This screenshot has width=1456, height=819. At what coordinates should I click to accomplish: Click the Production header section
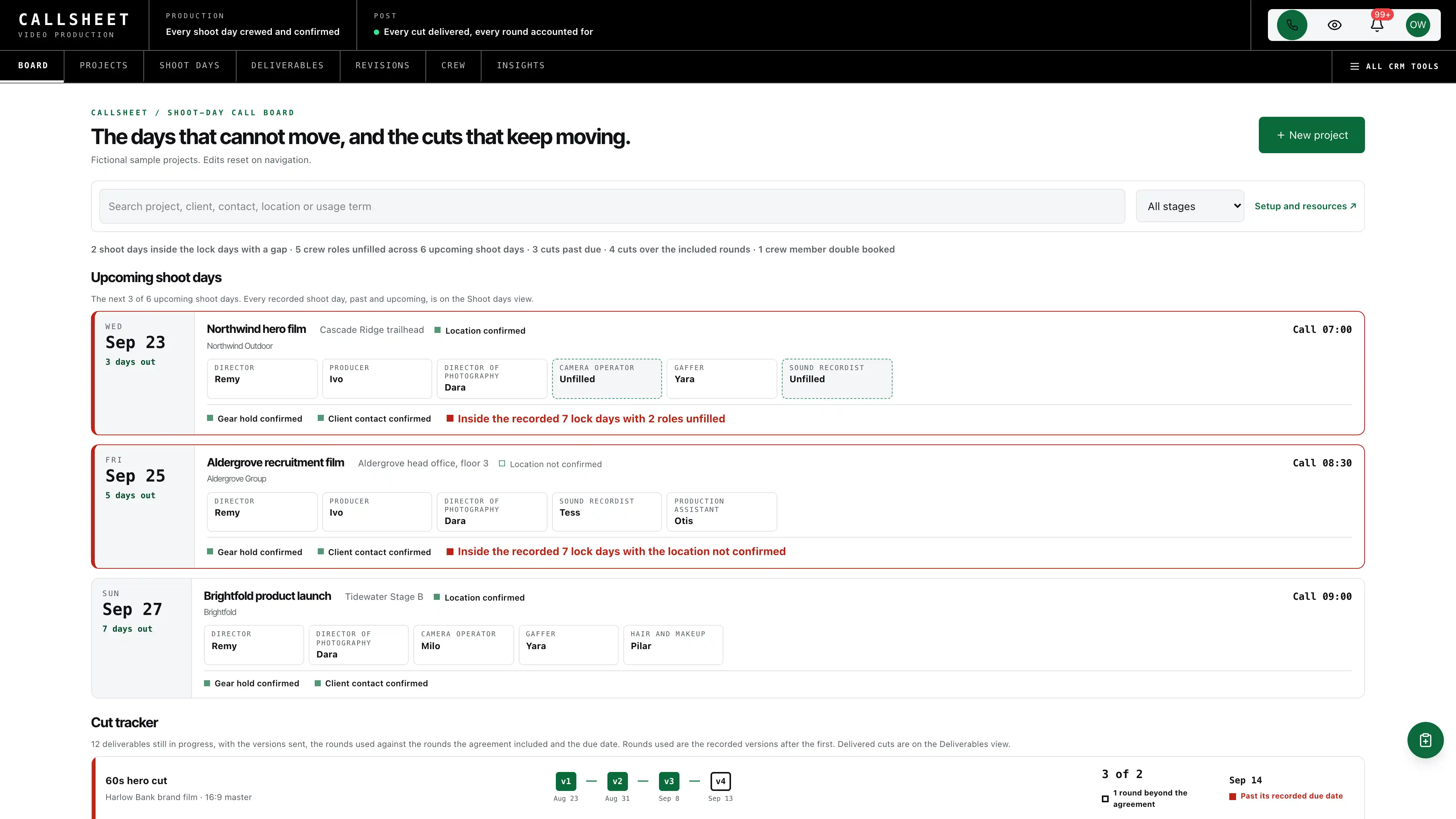click(x=253, y=25)
